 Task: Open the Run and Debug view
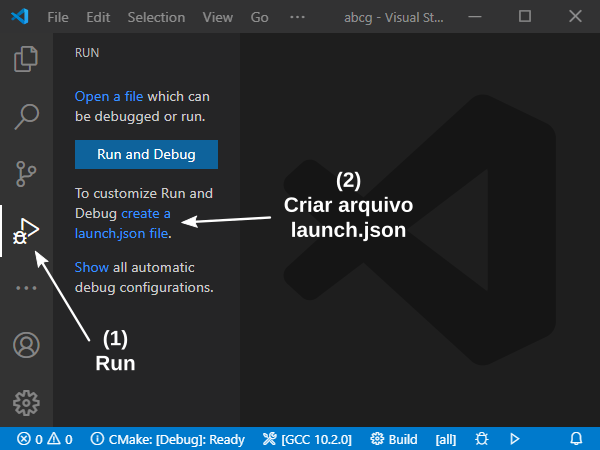26,231
